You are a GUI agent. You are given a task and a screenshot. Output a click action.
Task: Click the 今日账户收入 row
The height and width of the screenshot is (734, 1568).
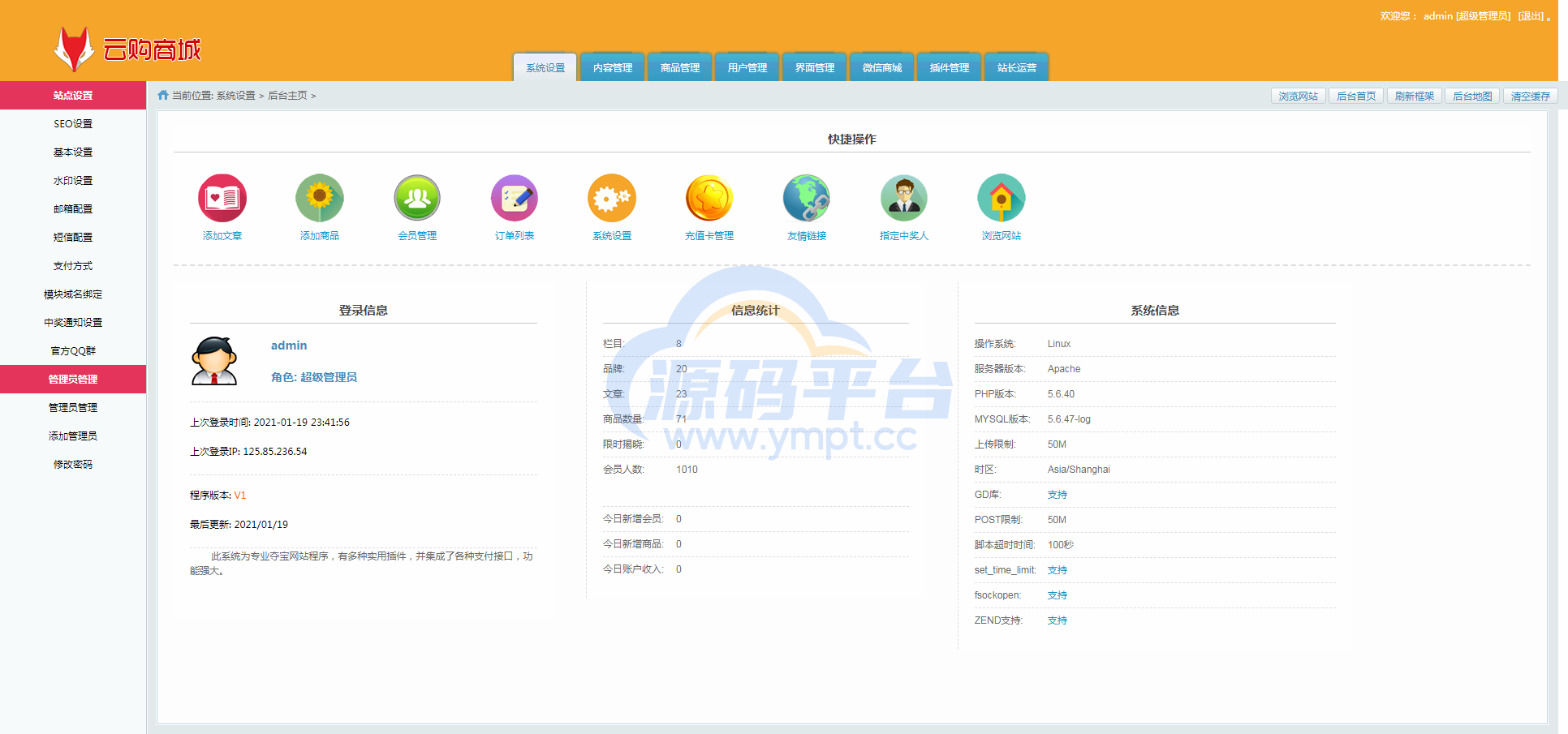point(755,569)
